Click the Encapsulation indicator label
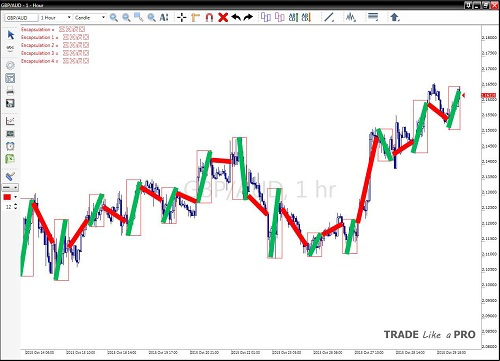The image size is (500, 361). click(37, 29)
